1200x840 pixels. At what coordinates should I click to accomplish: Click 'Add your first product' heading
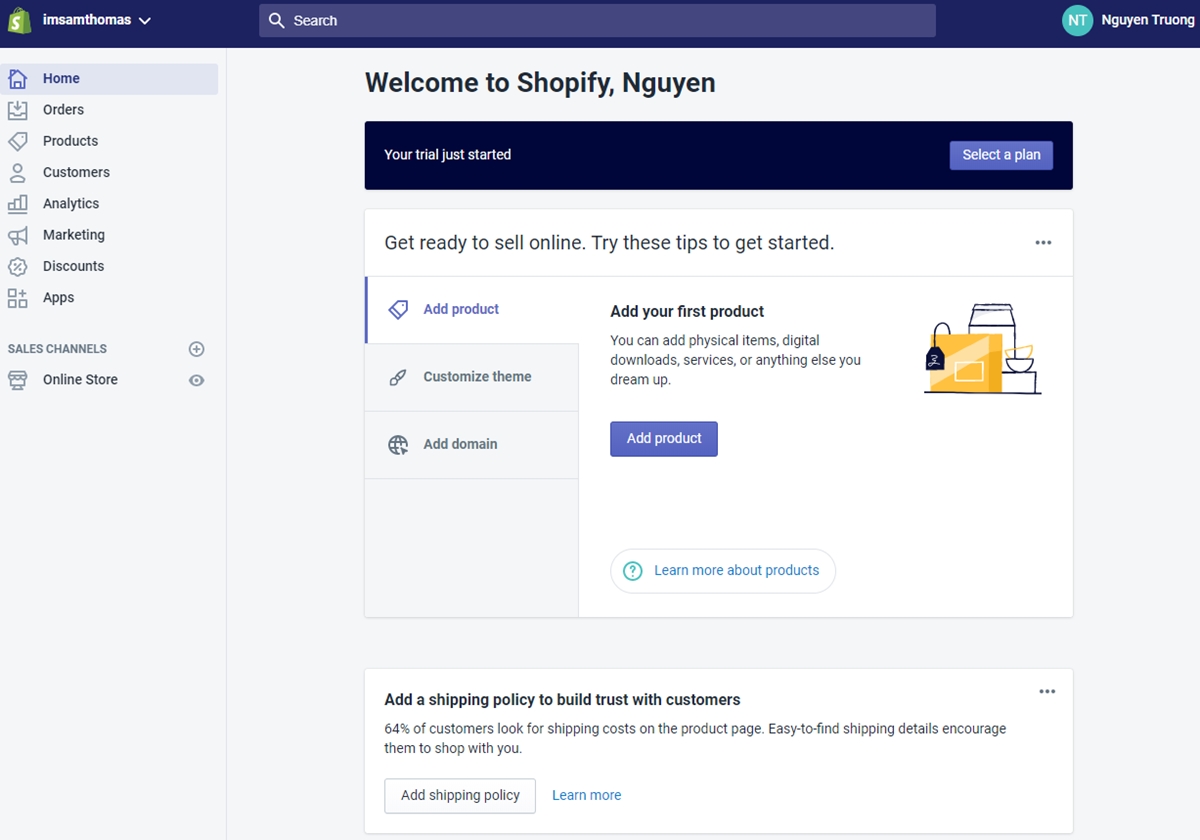point(687,312)
